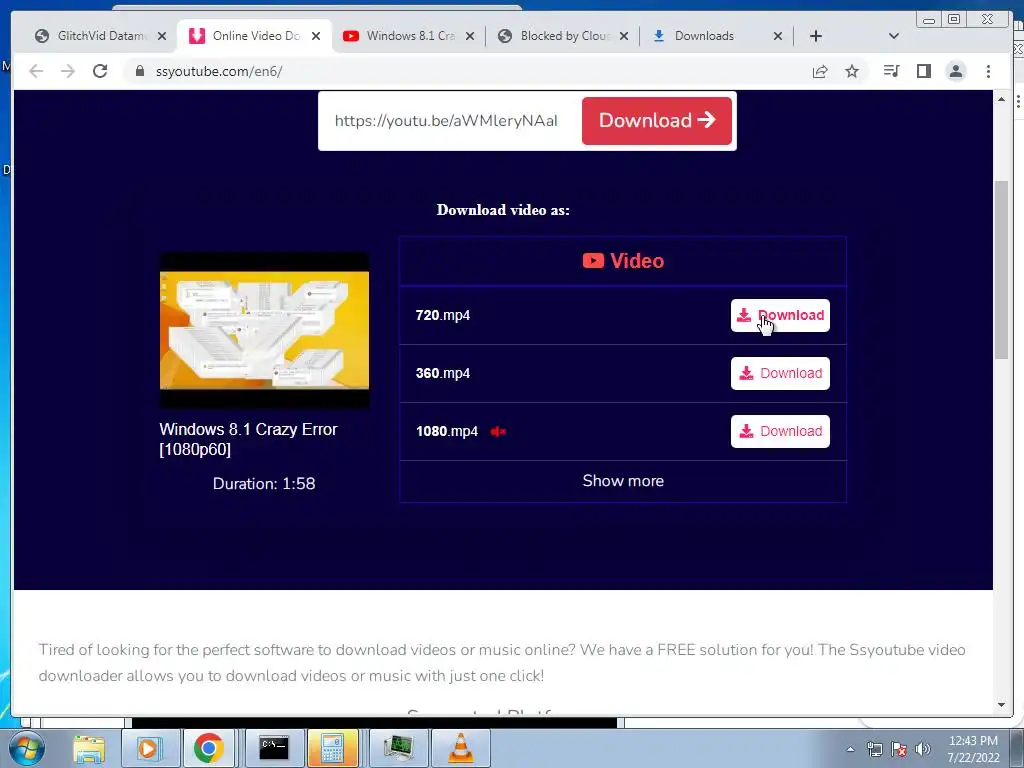Close the GlitchVid Dataset tab
The image size is (1024, 768).
pyautogui.click(x=162, y=36)
